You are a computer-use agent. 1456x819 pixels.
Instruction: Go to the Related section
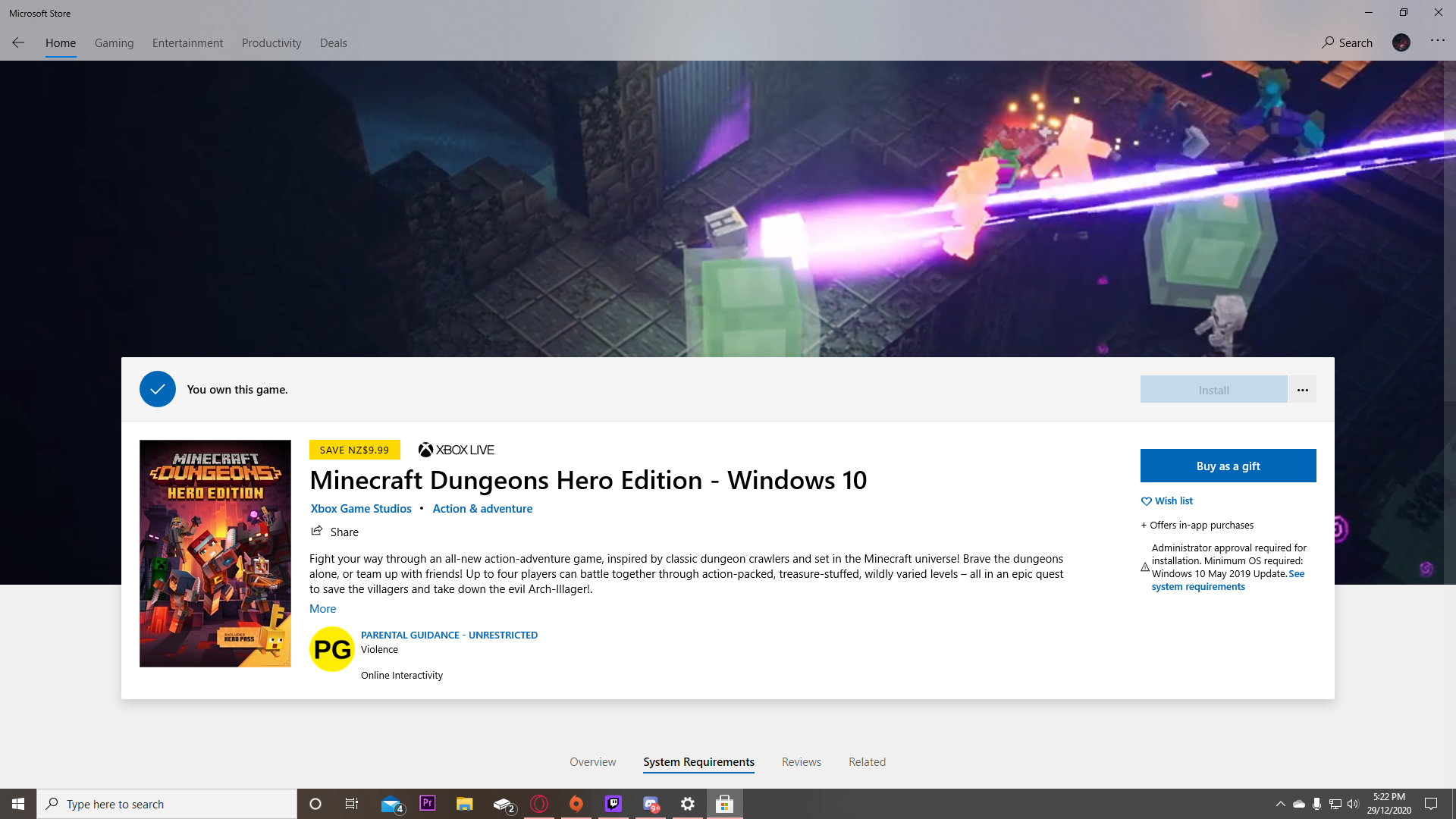pos(868,762)
